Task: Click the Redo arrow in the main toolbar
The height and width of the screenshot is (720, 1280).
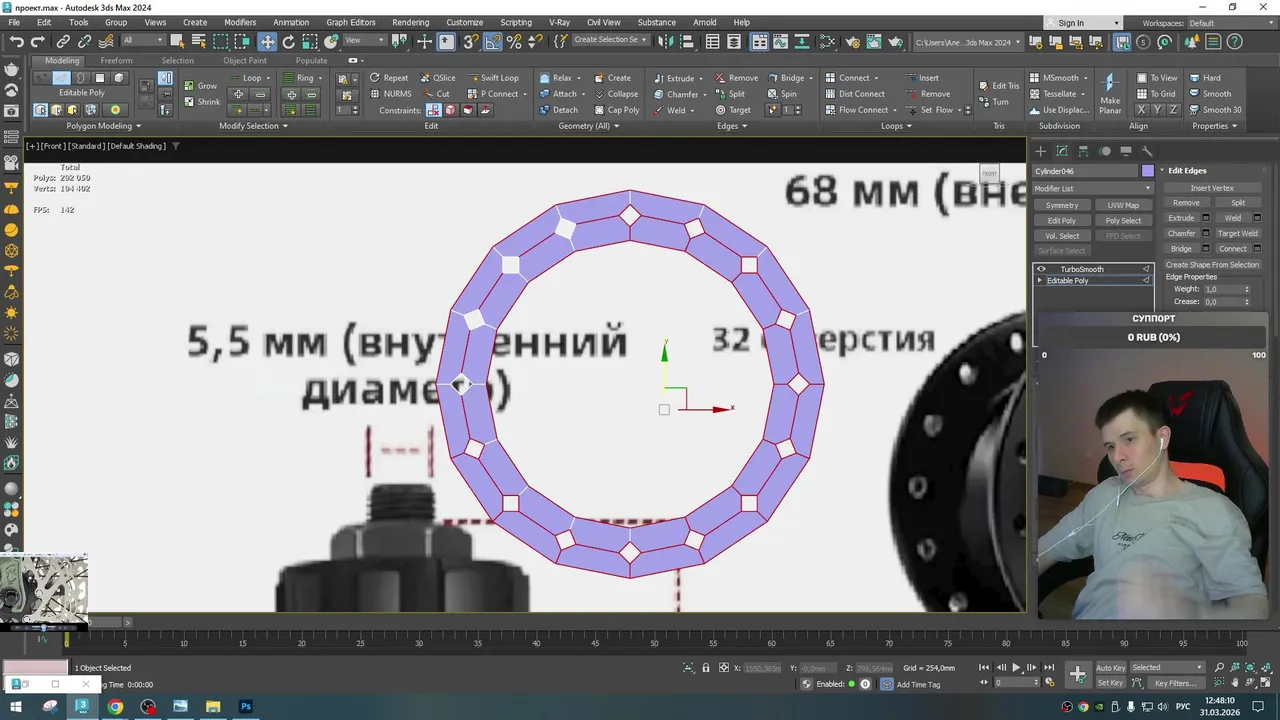Action: pyautogui.click(x=37, y=41)
